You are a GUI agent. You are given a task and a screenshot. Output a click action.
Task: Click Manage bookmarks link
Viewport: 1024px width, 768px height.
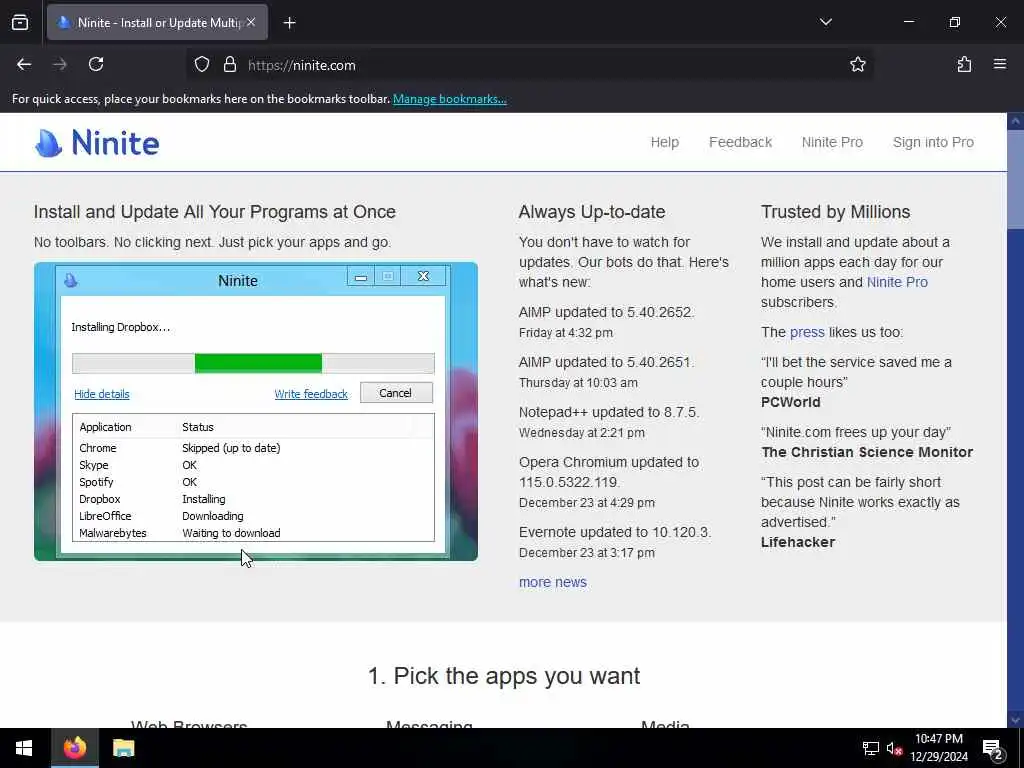pos(449,99)
